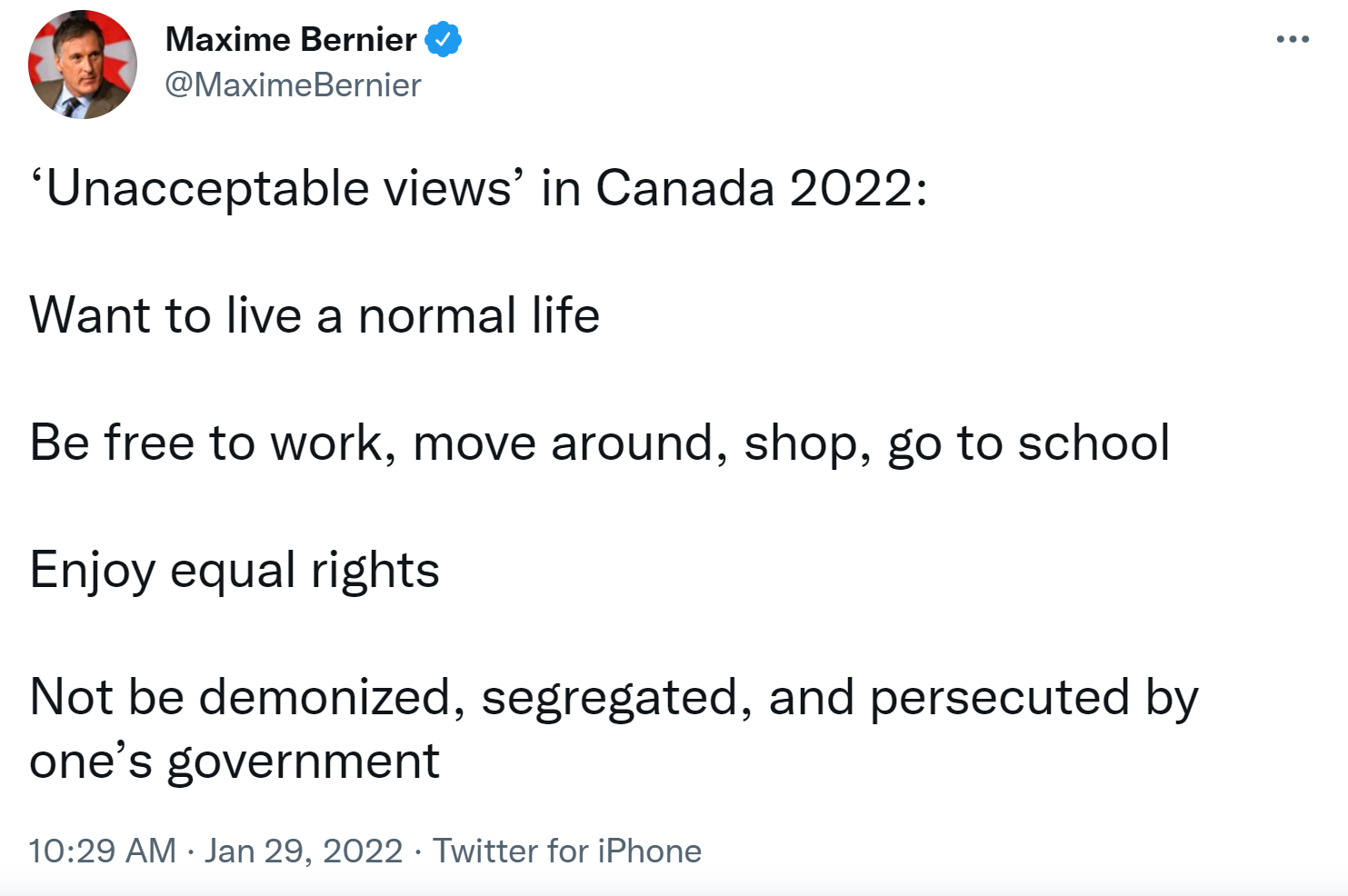Click the words 'one's government'

coord(235,762)
